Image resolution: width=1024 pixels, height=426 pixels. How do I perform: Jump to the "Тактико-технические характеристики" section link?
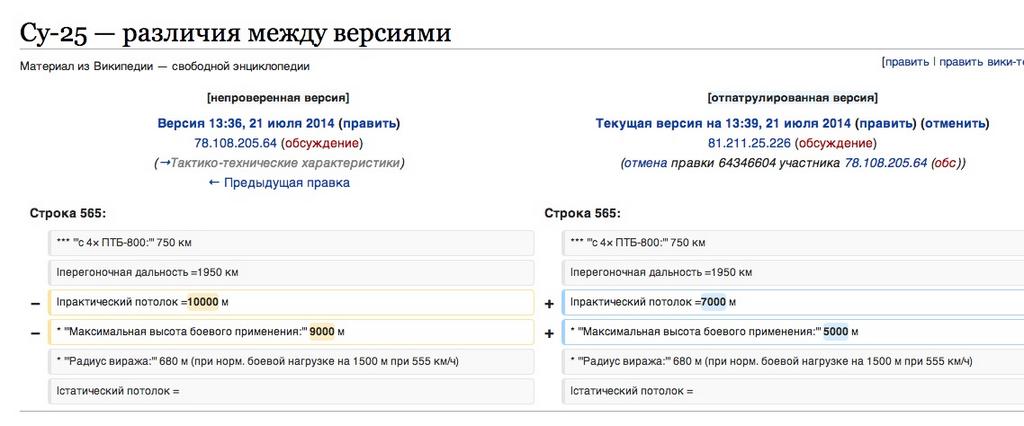click(284, 163)
